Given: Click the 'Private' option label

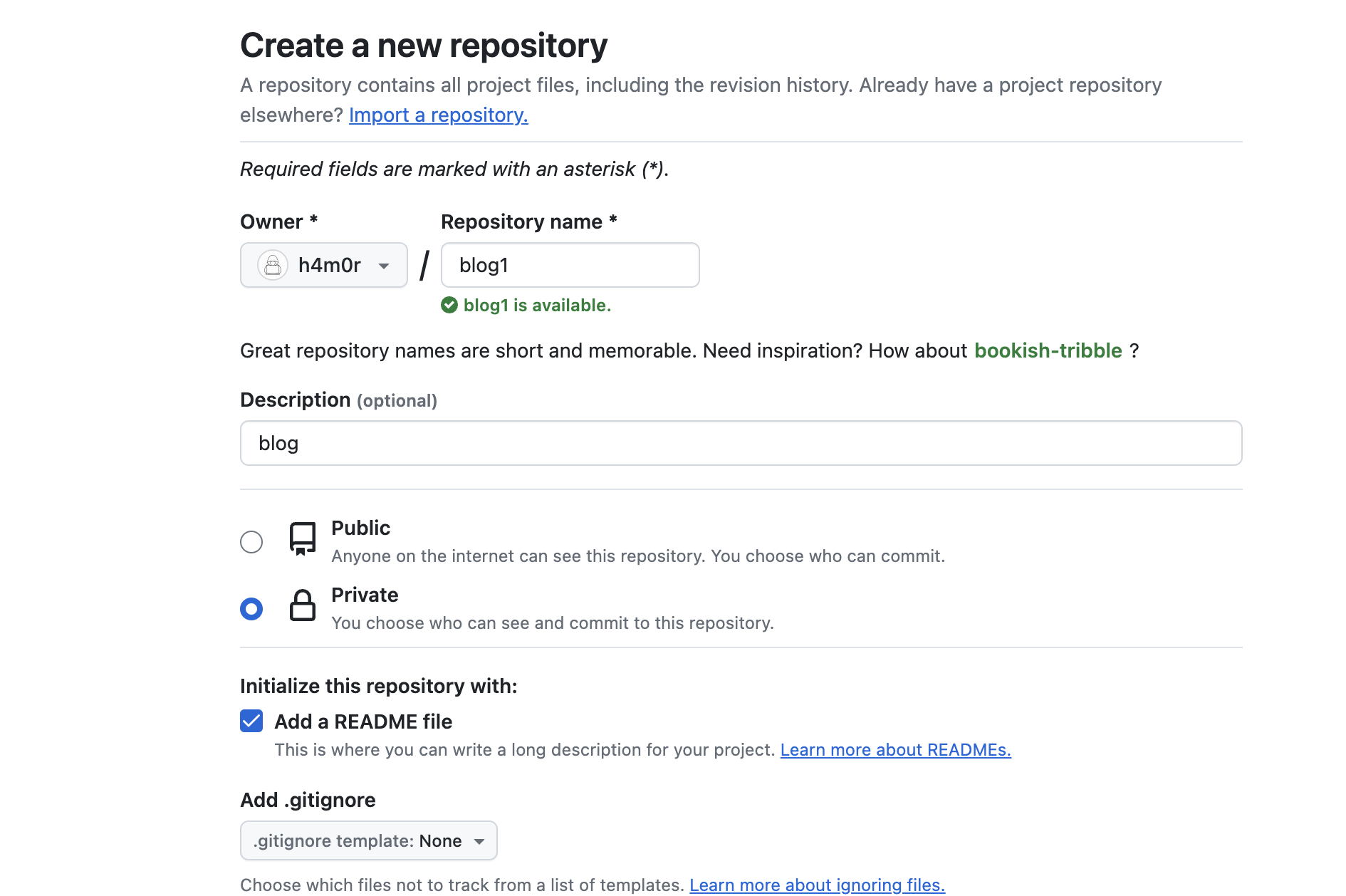Looking at the screenshot, I should pyautogui.click(x=365, y=595).
